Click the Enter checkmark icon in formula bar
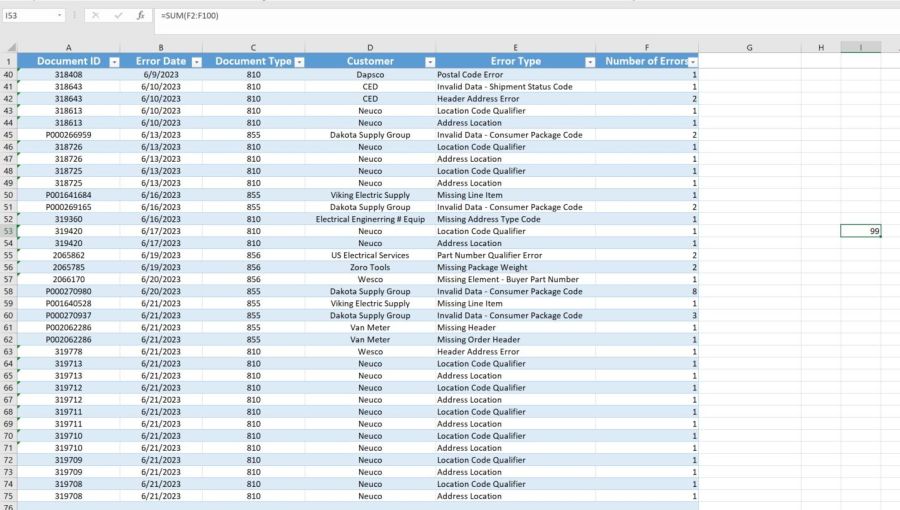 [x=118, y=15]
